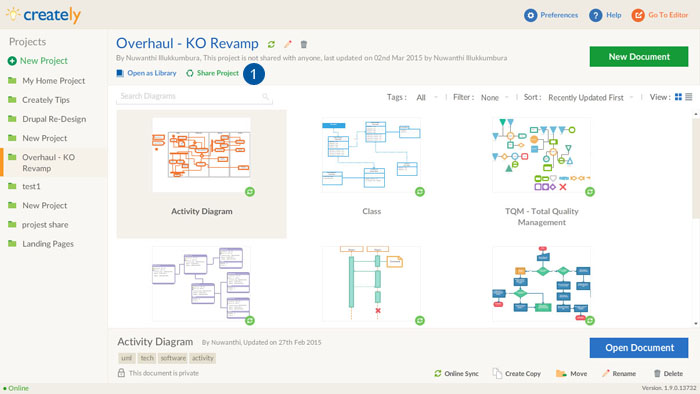Click the search magnifier in Search Diagrams

coord(266,96)
